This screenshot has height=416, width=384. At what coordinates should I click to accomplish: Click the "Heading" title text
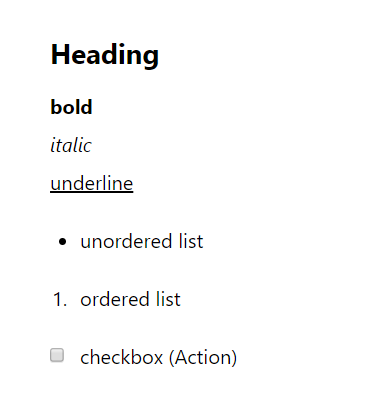pyautogui.click(x=105, y=56)
